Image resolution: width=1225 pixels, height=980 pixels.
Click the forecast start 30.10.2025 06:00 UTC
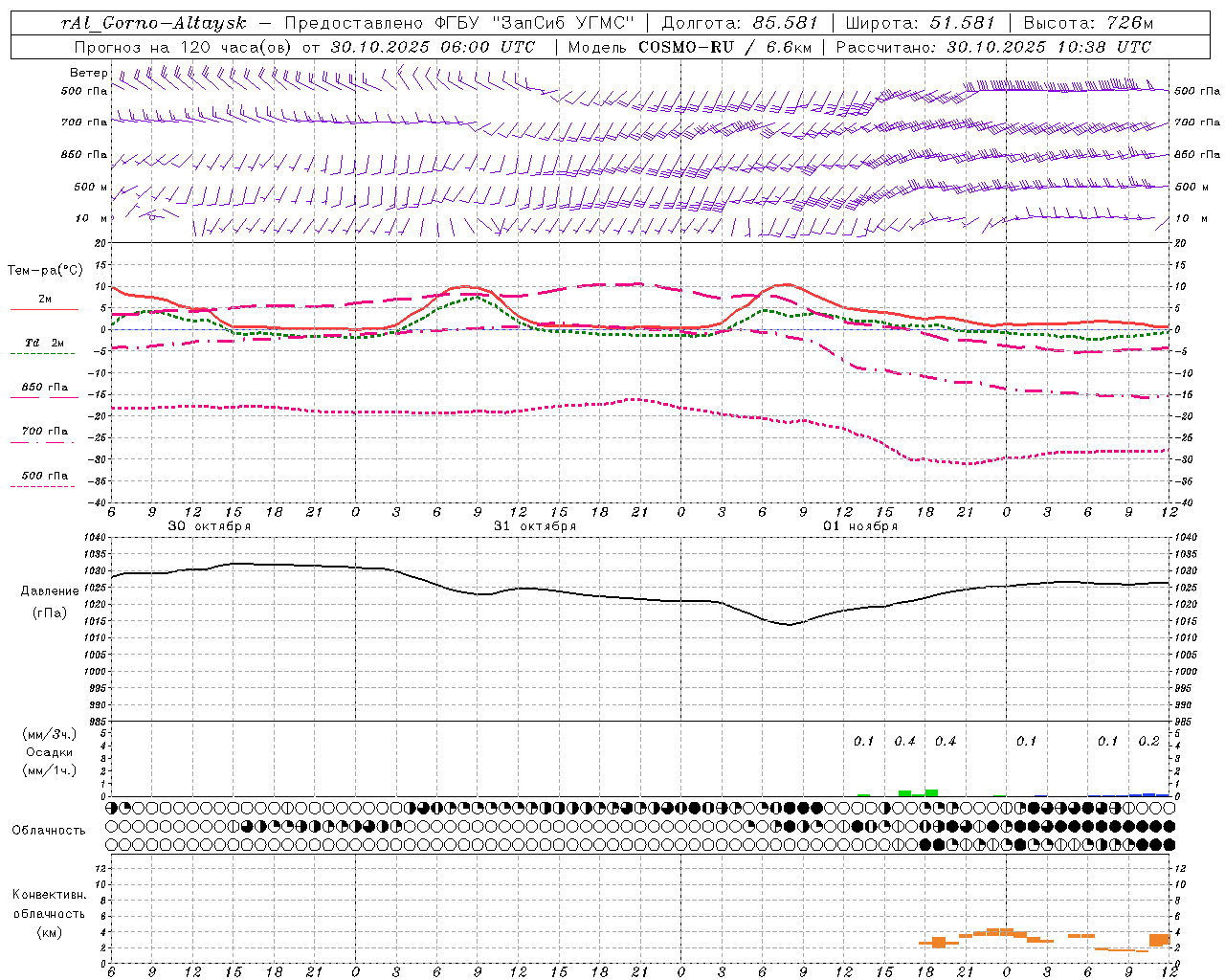433,47
